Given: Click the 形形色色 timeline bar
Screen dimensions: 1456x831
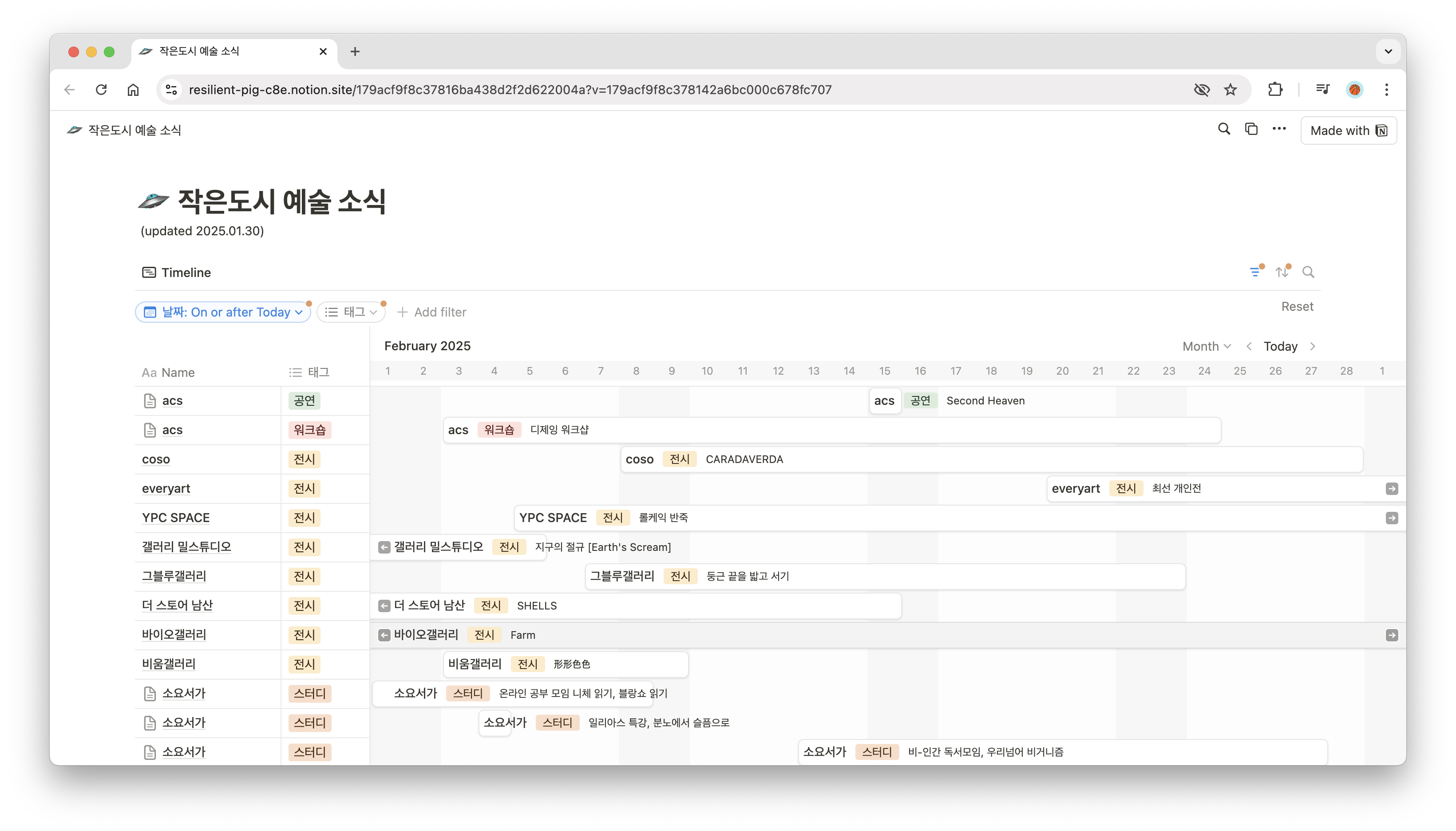Looking at the screenshot, I should (x=566, y=664).
